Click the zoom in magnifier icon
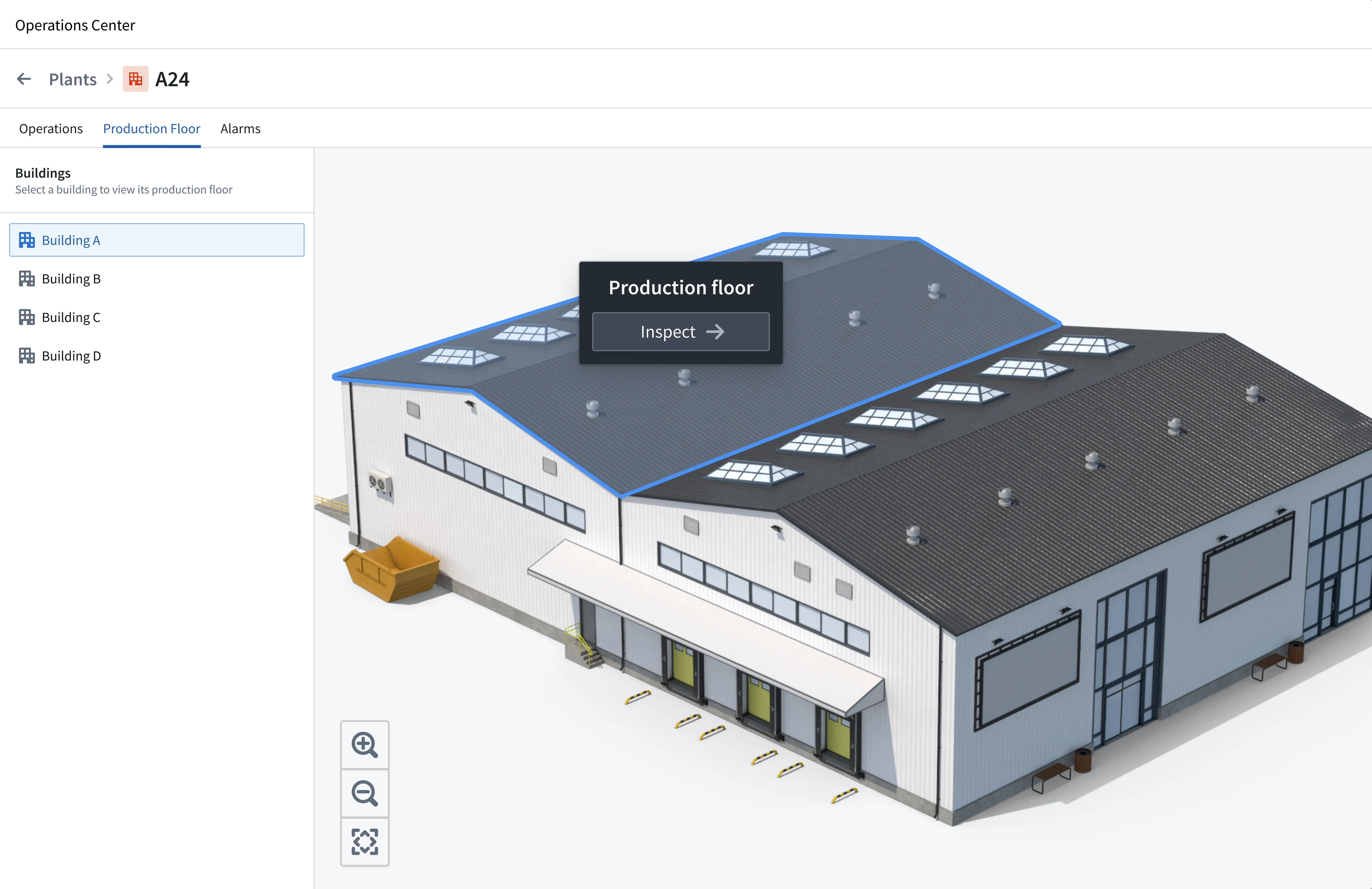The width and height of the screenshot is (1372, 889). pyautogui.click(x=364, y=744)
